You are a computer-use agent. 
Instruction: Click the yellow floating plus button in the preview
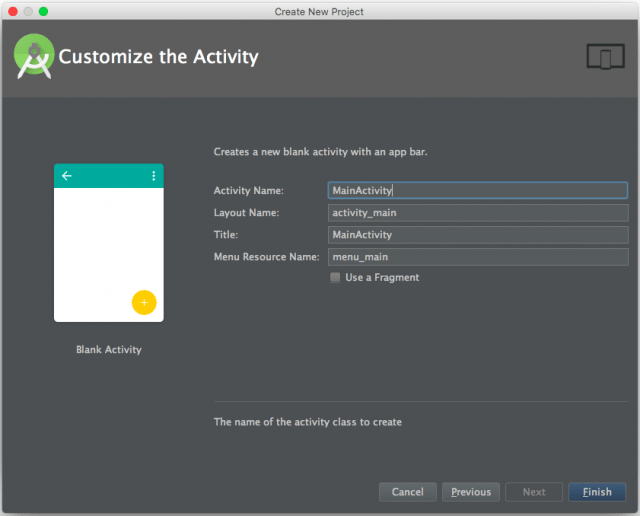click(x=144, y=302)
